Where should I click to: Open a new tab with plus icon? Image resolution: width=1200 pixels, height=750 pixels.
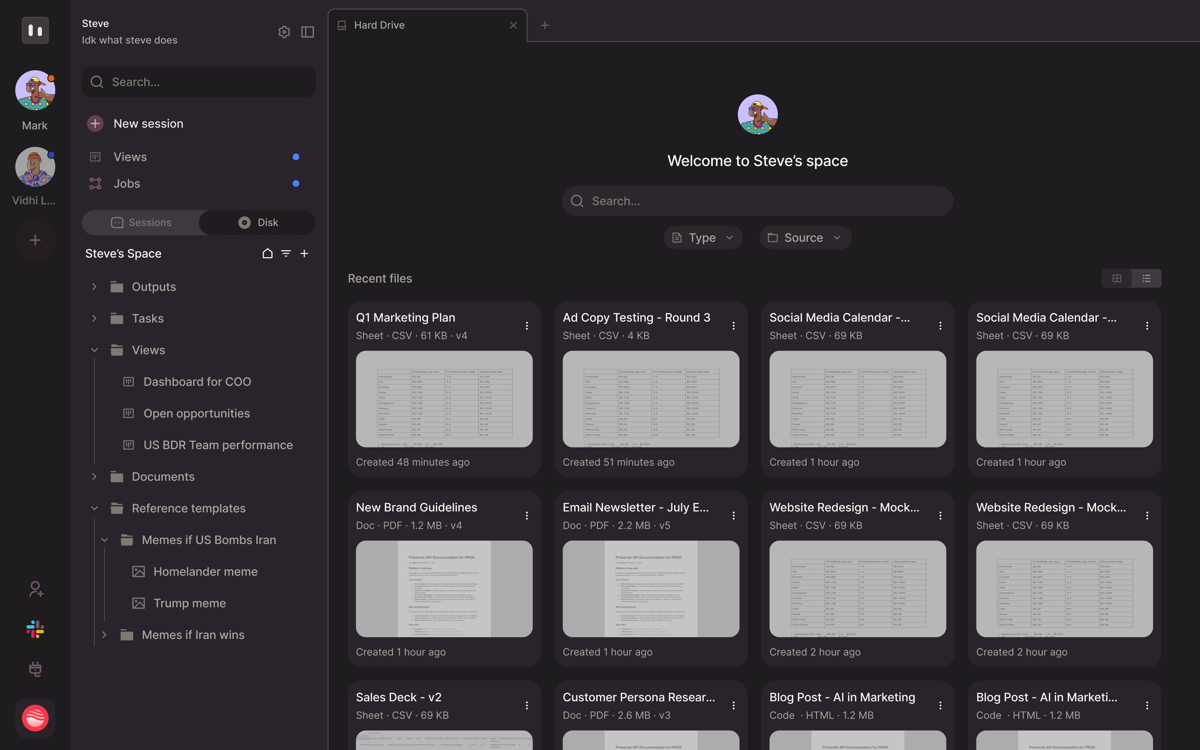545,25
